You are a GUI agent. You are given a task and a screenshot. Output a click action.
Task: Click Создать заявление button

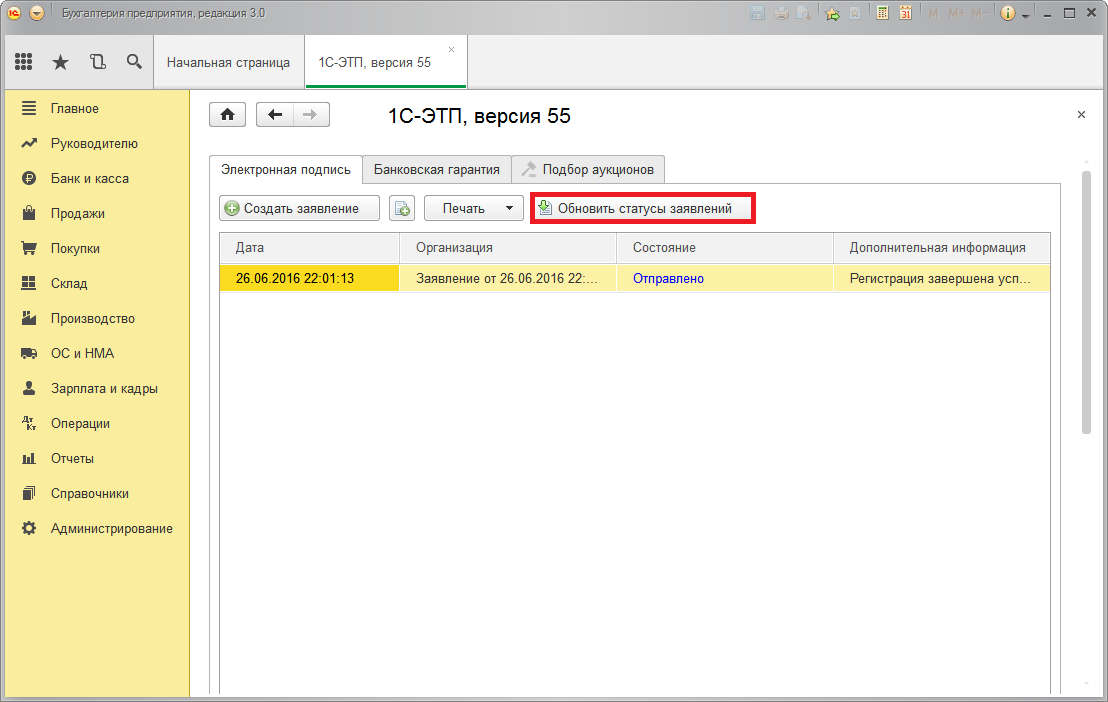click(x=300, y=208)
